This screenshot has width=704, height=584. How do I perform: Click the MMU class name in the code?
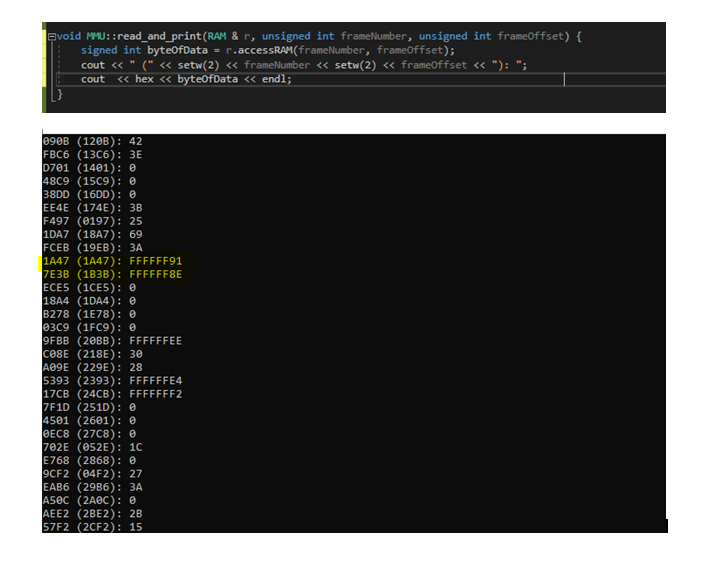coord(95,36)
